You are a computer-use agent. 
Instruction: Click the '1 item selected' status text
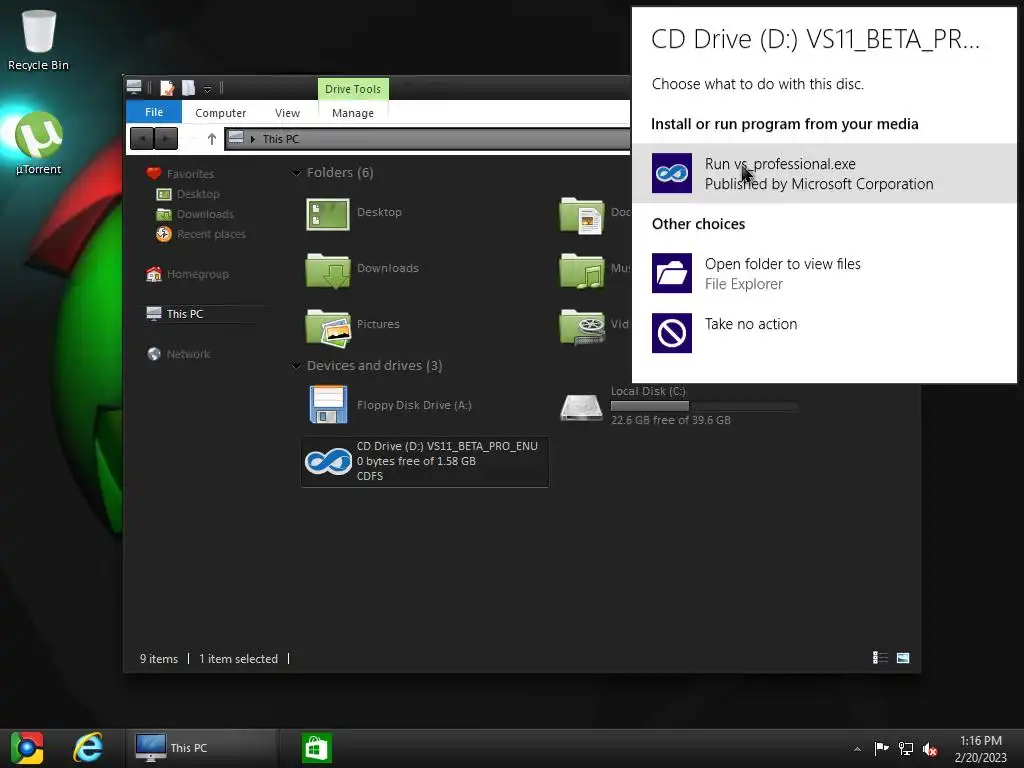pyautogui.click(x=238, y=659)
